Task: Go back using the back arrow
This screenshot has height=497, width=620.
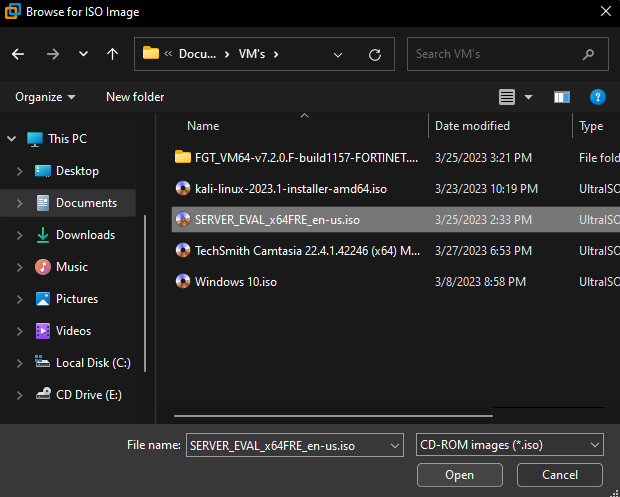Action: pos(18,54)
